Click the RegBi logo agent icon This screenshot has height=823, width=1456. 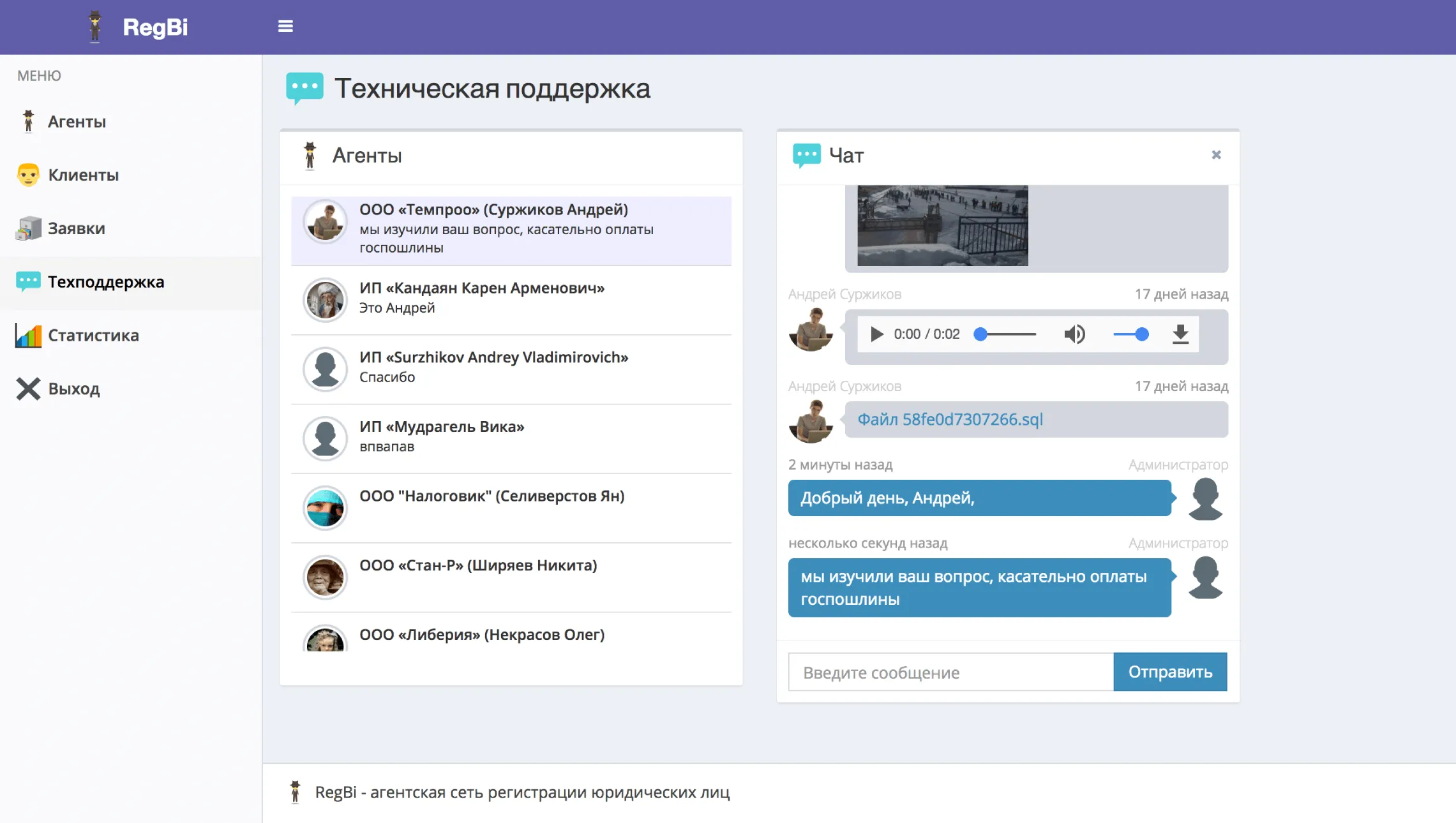click(95, 27)
